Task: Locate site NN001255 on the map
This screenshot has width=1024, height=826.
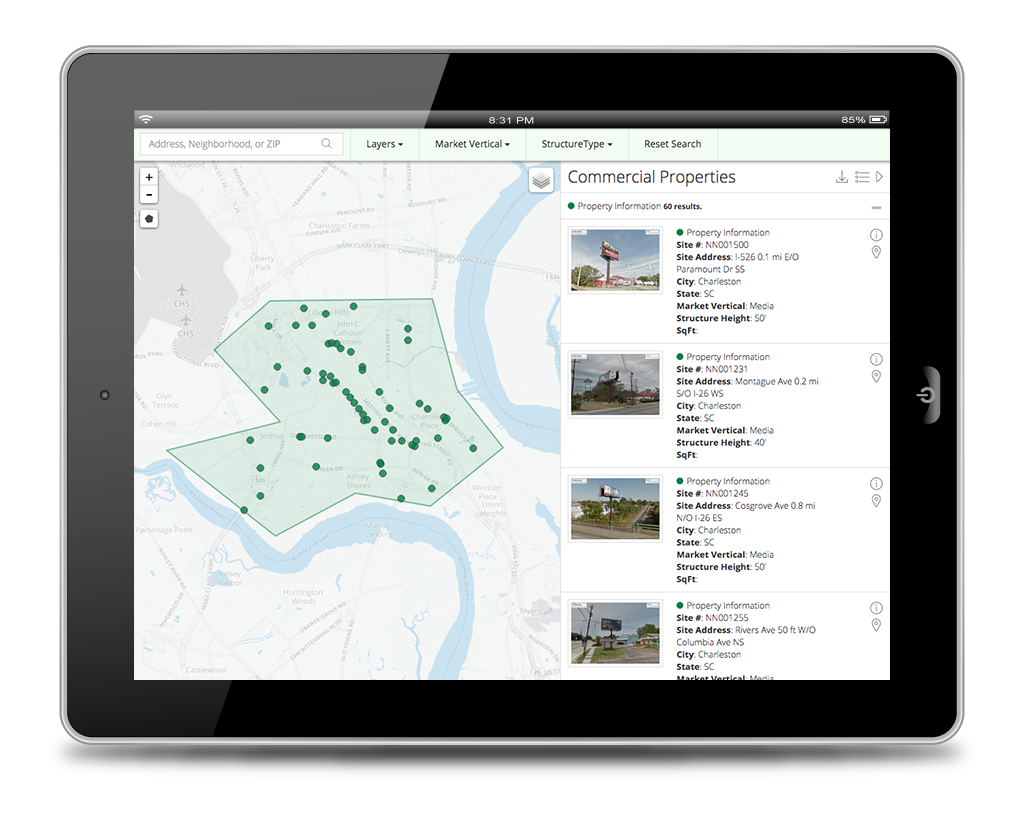Action: [876, 625]
